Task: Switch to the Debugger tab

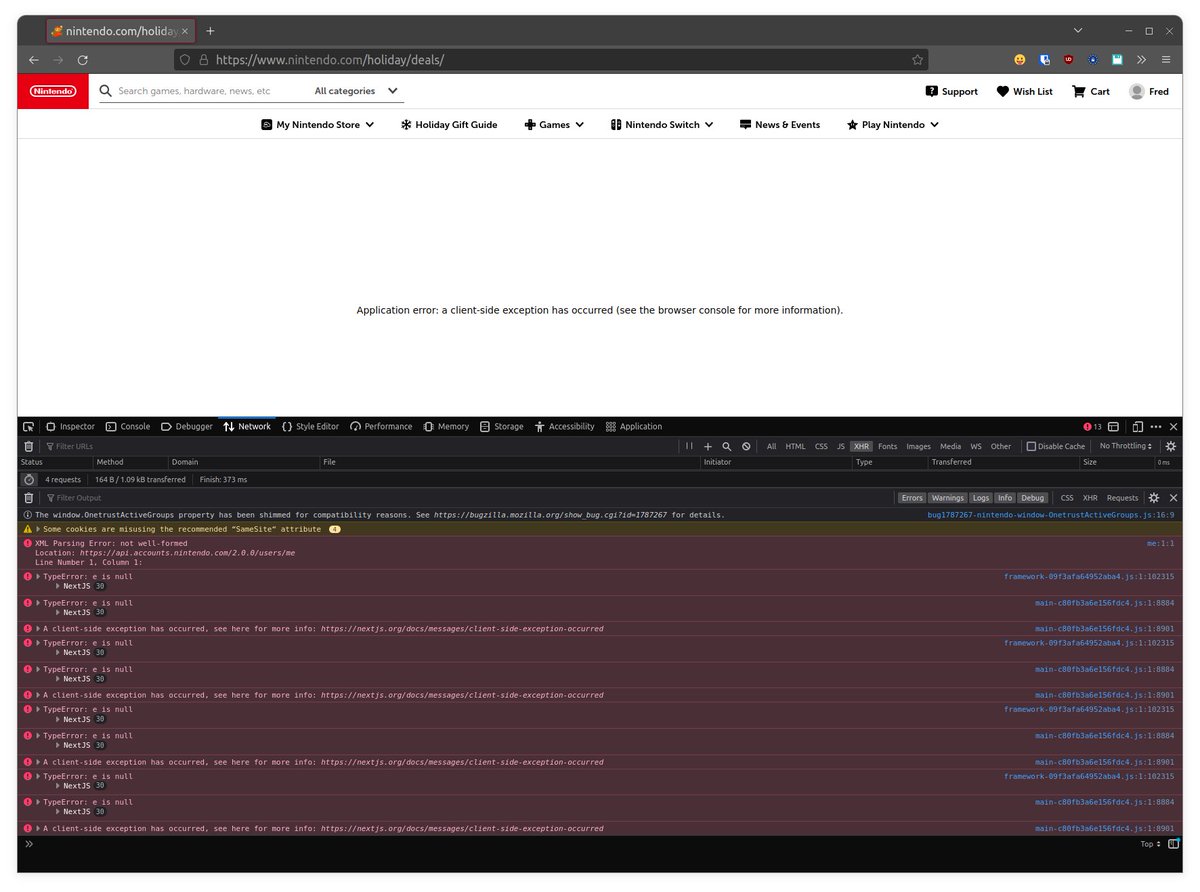Action: (187, 426)
